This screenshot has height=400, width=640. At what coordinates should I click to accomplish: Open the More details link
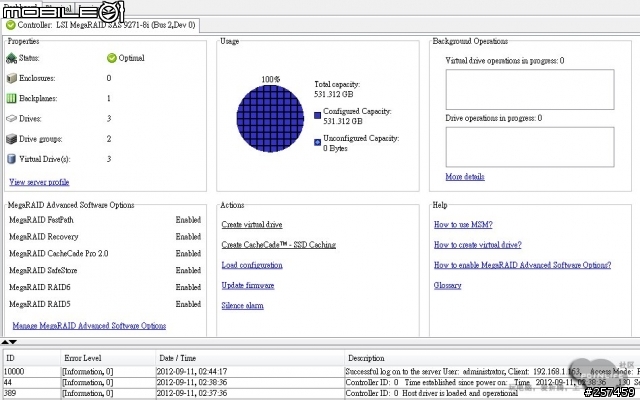click(x=465, y=177)
